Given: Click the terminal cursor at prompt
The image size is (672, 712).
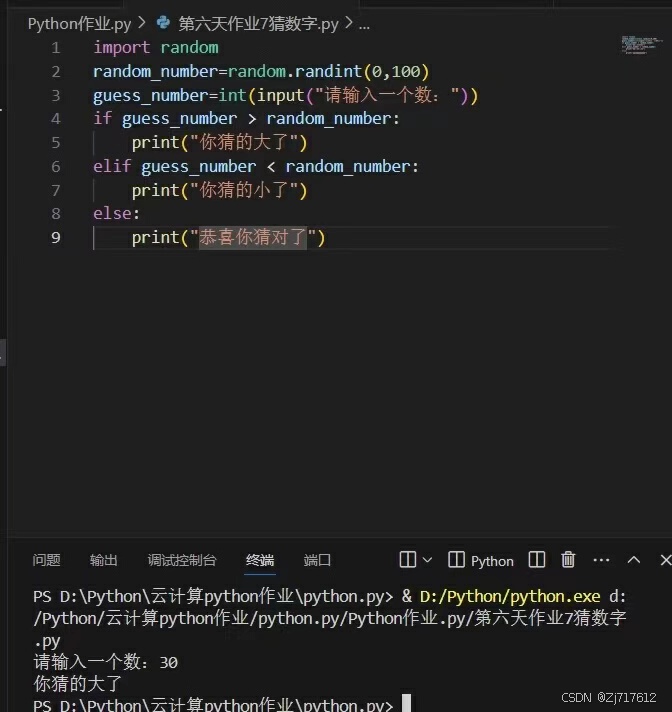Looking at the screenshot, I should [x=407, y=703].
